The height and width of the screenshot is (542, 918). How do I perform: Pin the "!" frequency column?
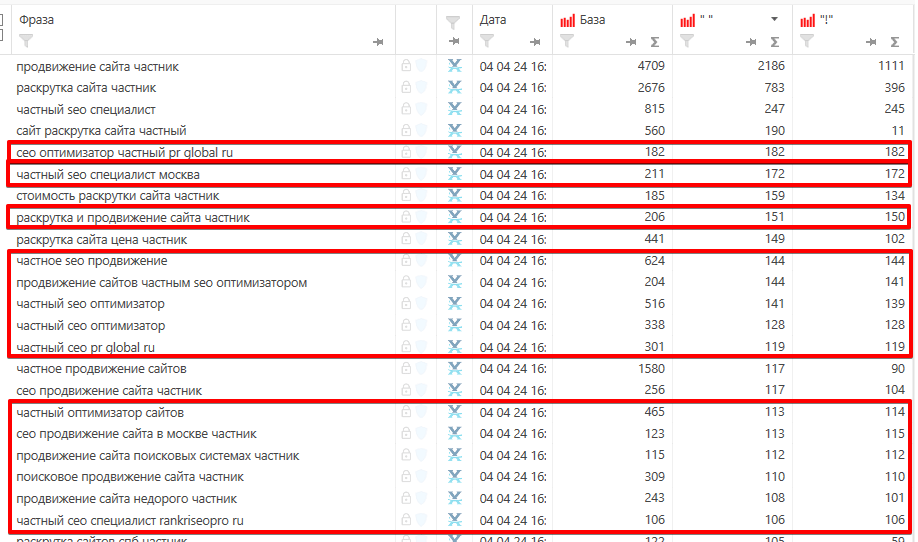click(871, 42)
